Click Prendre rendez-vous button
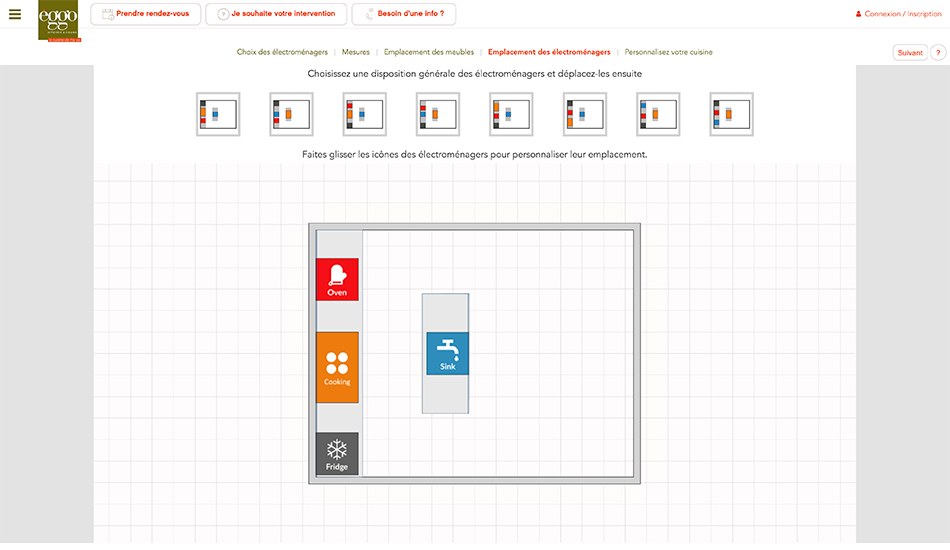Screen dimensions: 950x550 click(146, 14)
